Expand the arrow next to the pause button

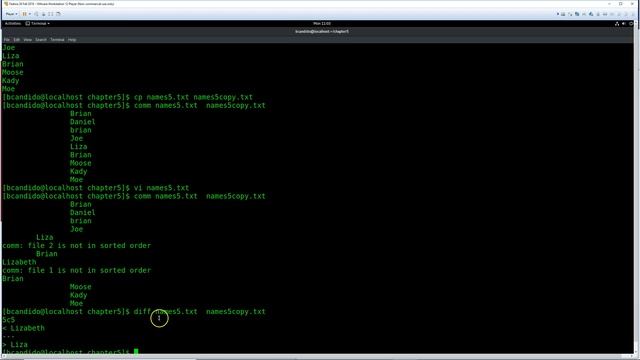pyautogui.click(x=29, y=14)
